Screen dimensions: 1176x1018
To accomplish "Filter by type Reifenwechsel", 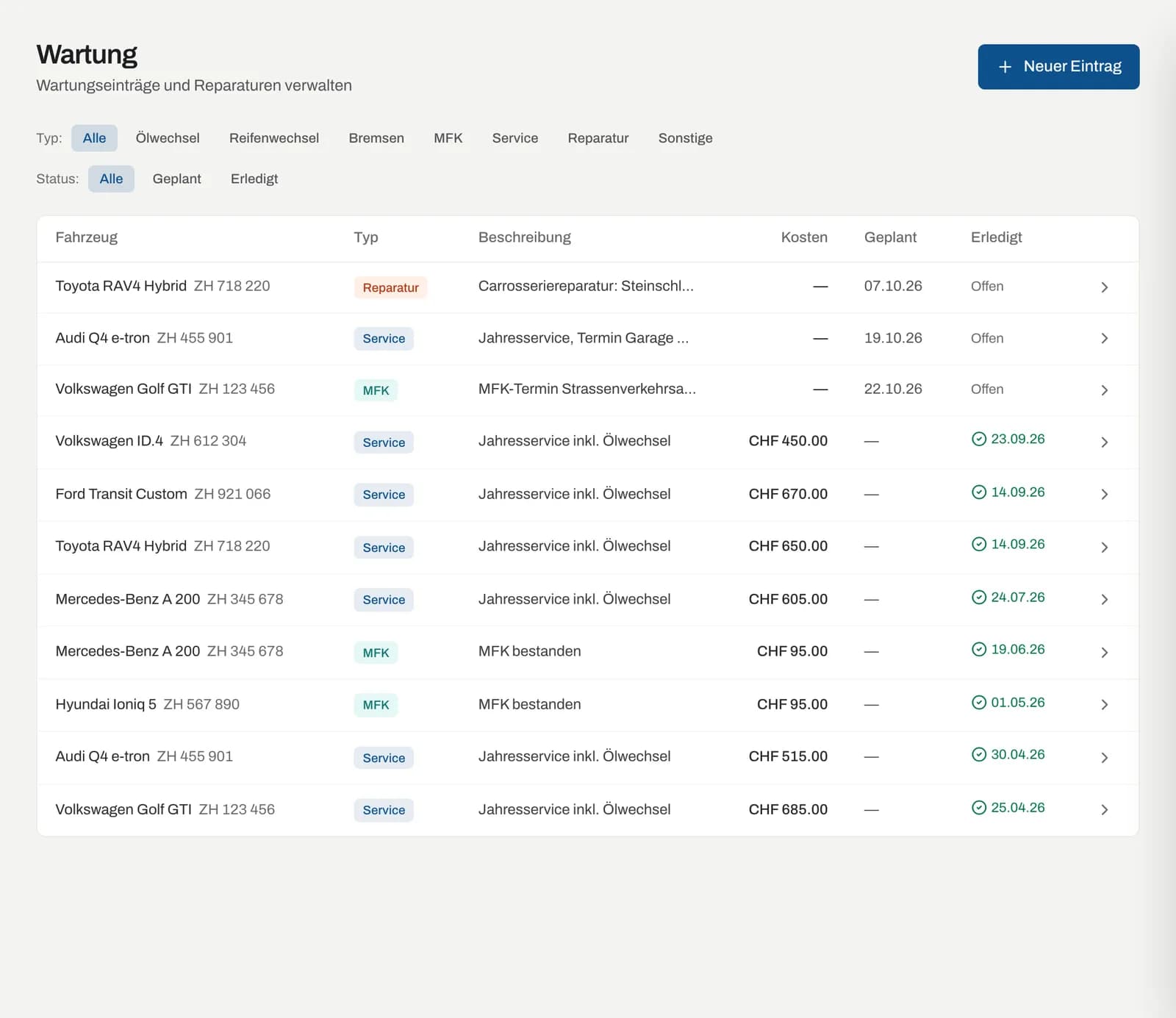I will tap(274, 138).
